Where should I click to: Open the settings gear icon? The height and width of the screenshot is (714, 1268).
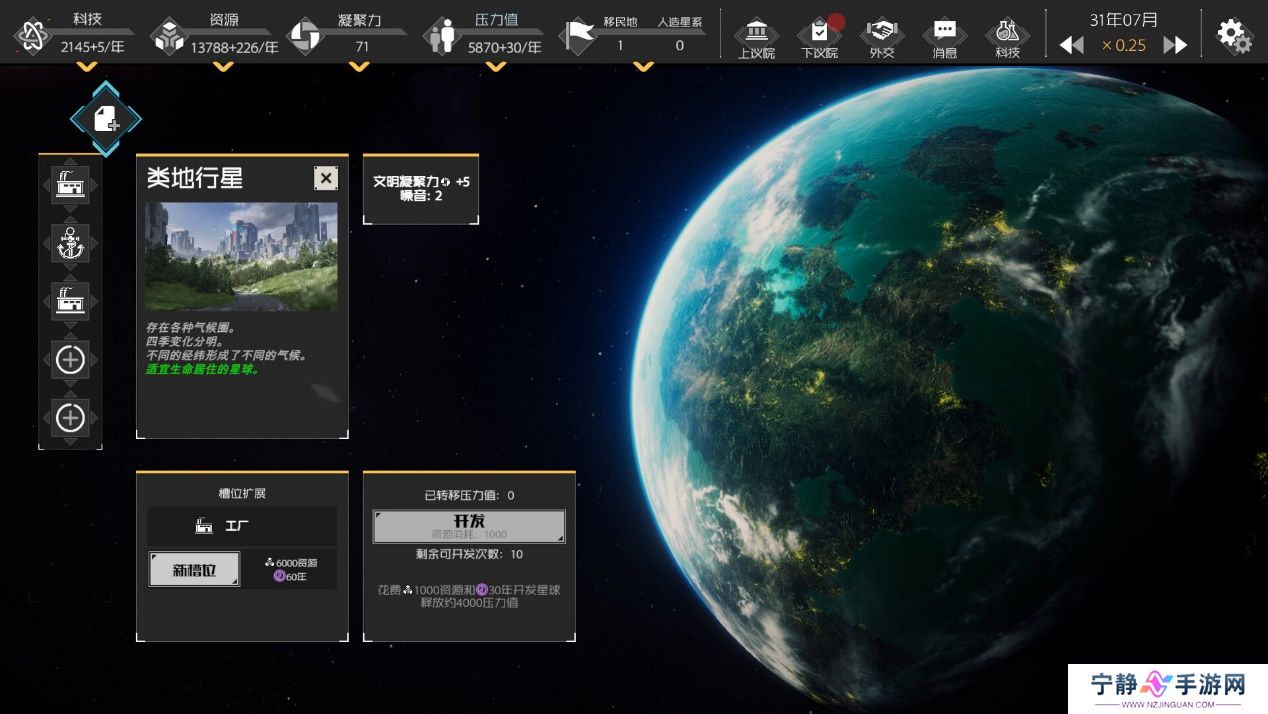point(1234,35)
